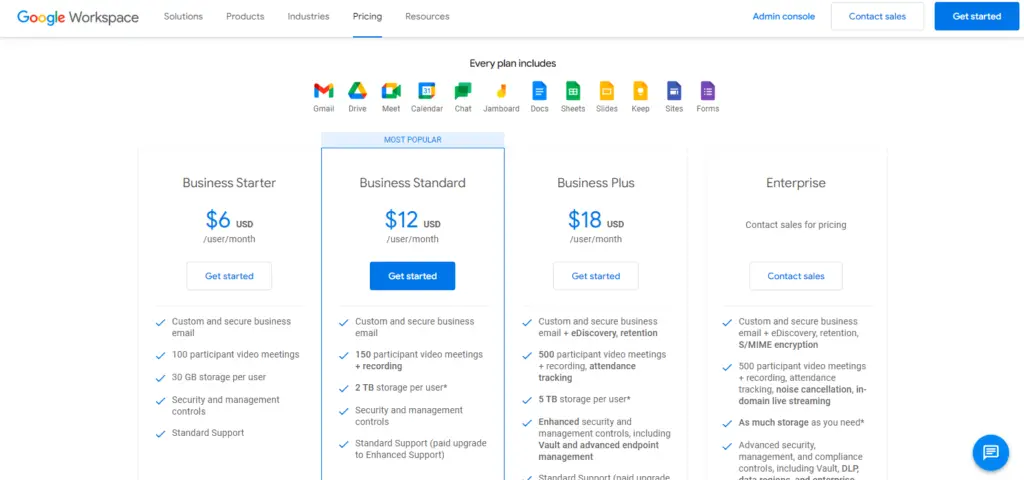Click 'Vault and advanced endpoint management' text
The height and width of the screenshot is (480, 1024).
[x=598, y=451]
